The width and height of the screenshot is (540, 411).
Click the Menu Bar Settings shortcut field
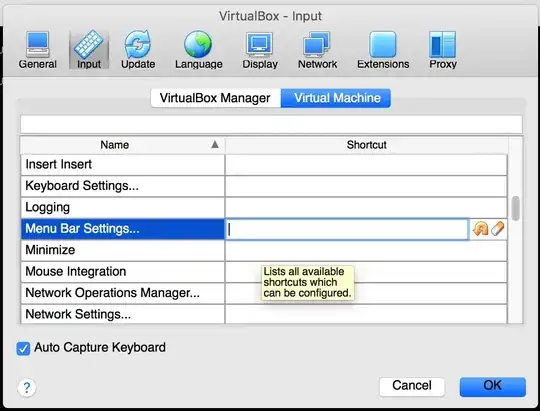click(347, 229)
